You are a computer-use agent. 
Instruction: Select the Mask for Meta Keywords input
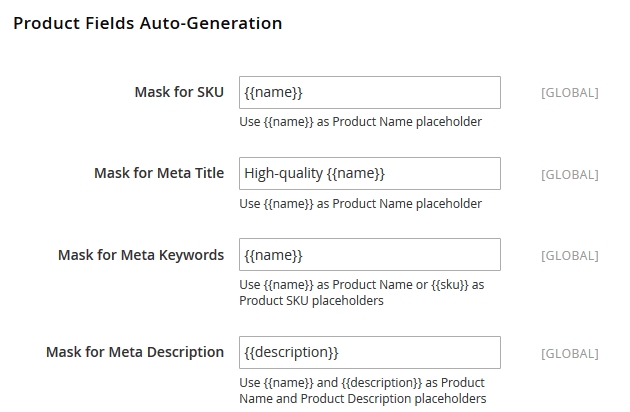[369, 255]
